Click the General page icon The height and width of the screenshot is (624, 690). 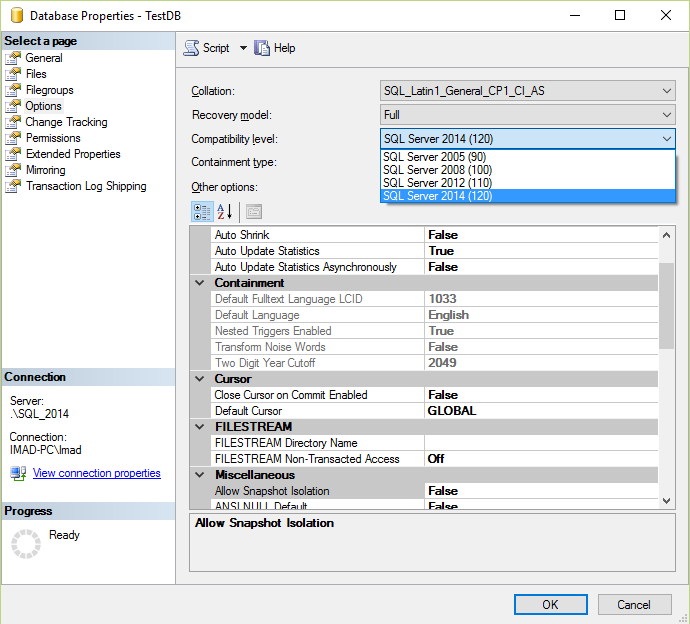[x=13, y=58]
